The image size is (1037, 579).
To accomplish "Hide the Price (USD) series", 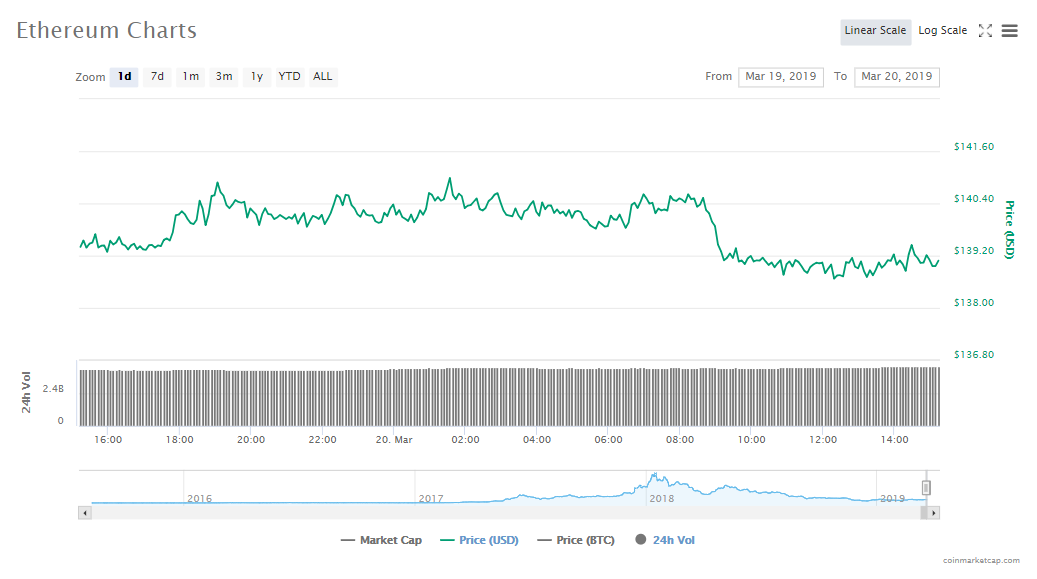I will pos(479,540).
